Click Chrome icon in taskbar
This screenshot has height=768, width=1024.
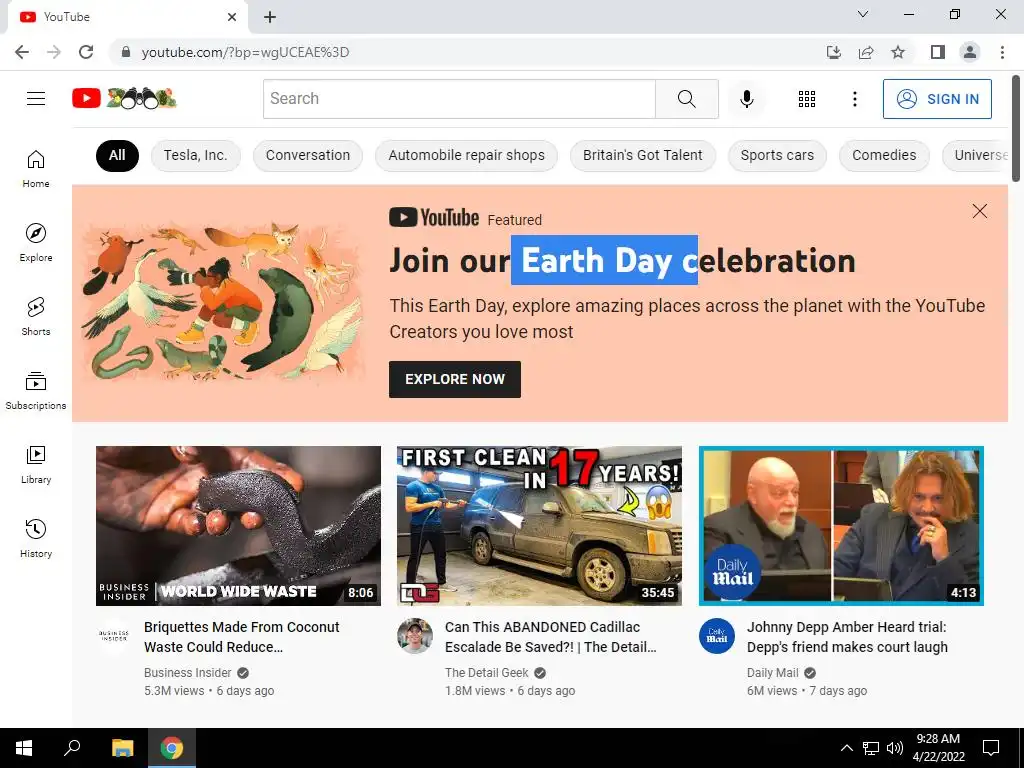tap(172, 748)
